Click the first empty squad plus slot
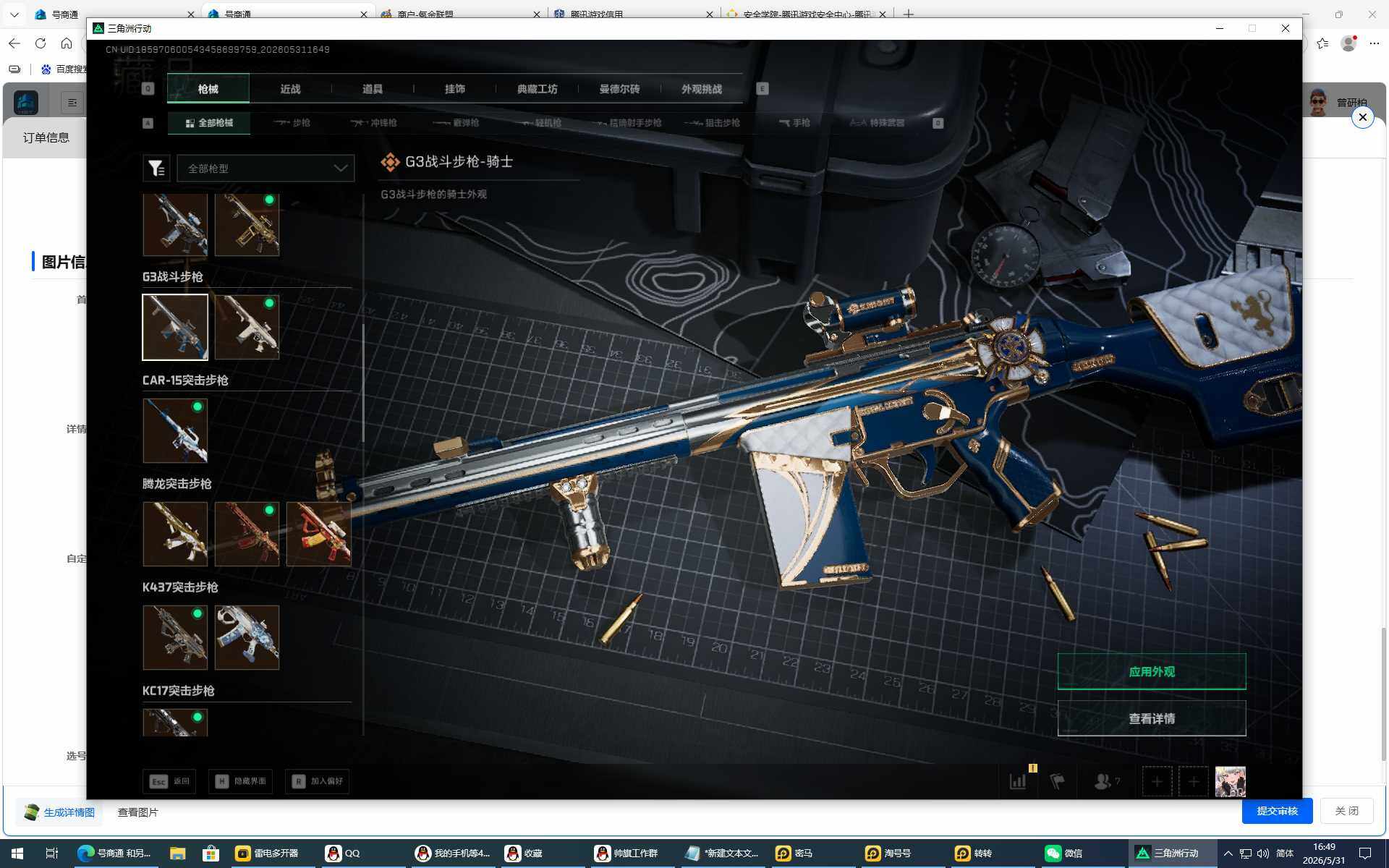This screenshot has height=868, width=1389. click(1157, 781)
